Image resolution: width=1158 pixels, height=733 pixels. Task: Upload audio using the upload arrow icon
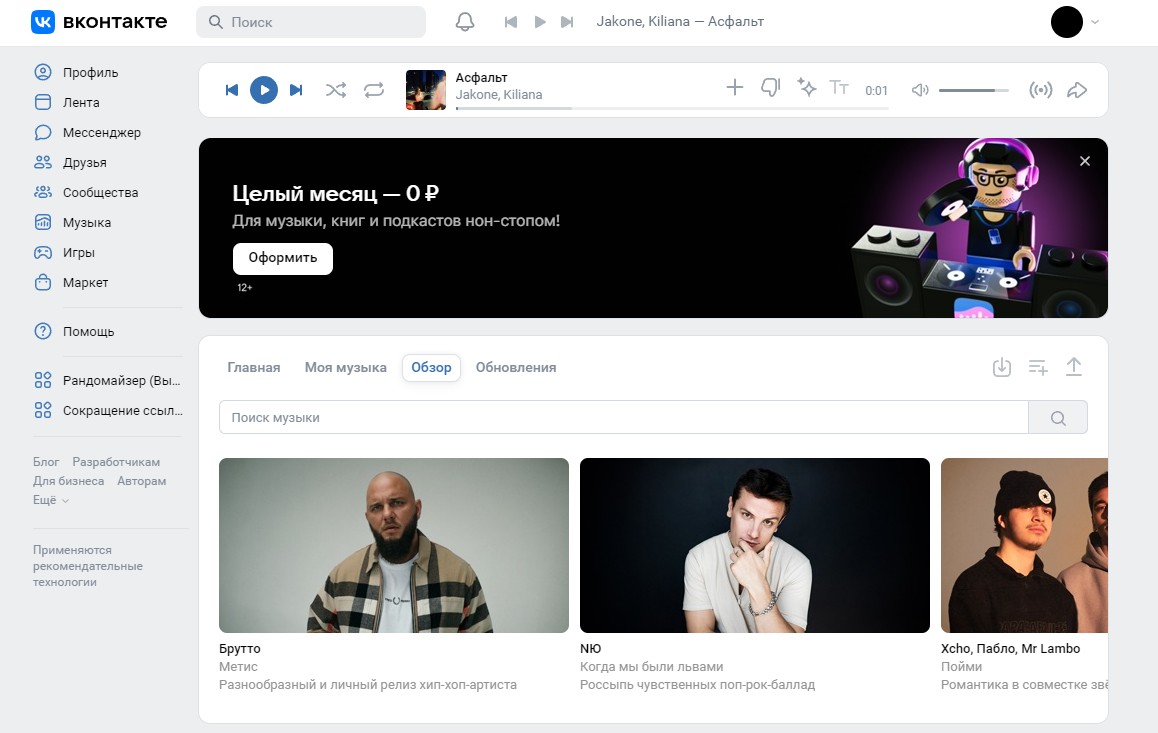click(x=1073, y=367)
